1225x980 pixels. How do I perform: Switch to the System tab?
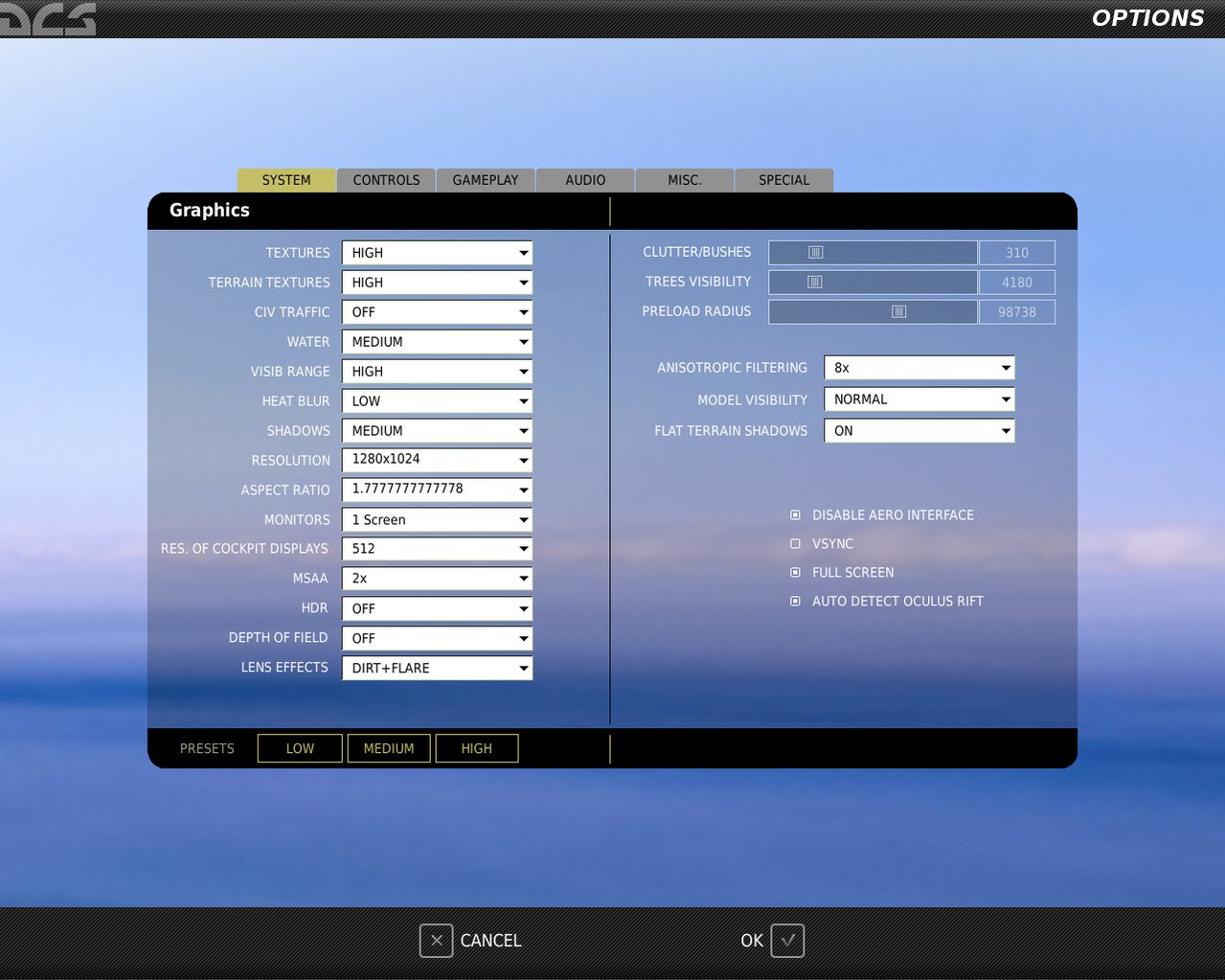(x=286, y=180)
